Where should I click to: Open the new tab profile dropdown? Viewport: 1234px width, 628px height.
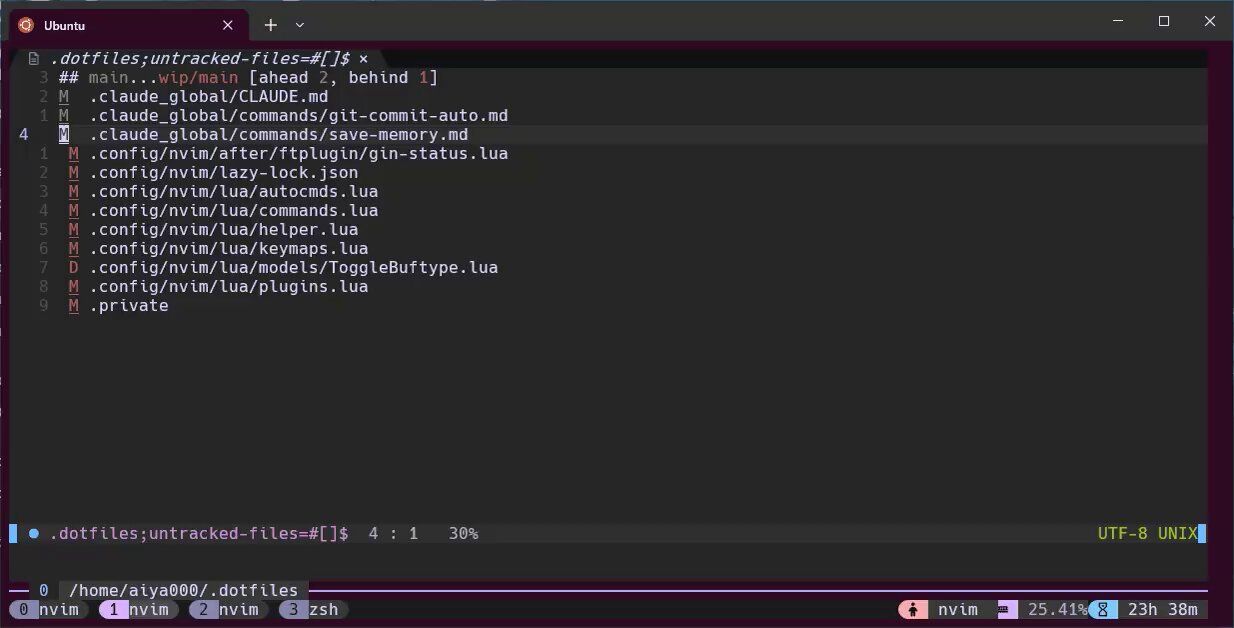pyautogui.click(x=300, y=25)
